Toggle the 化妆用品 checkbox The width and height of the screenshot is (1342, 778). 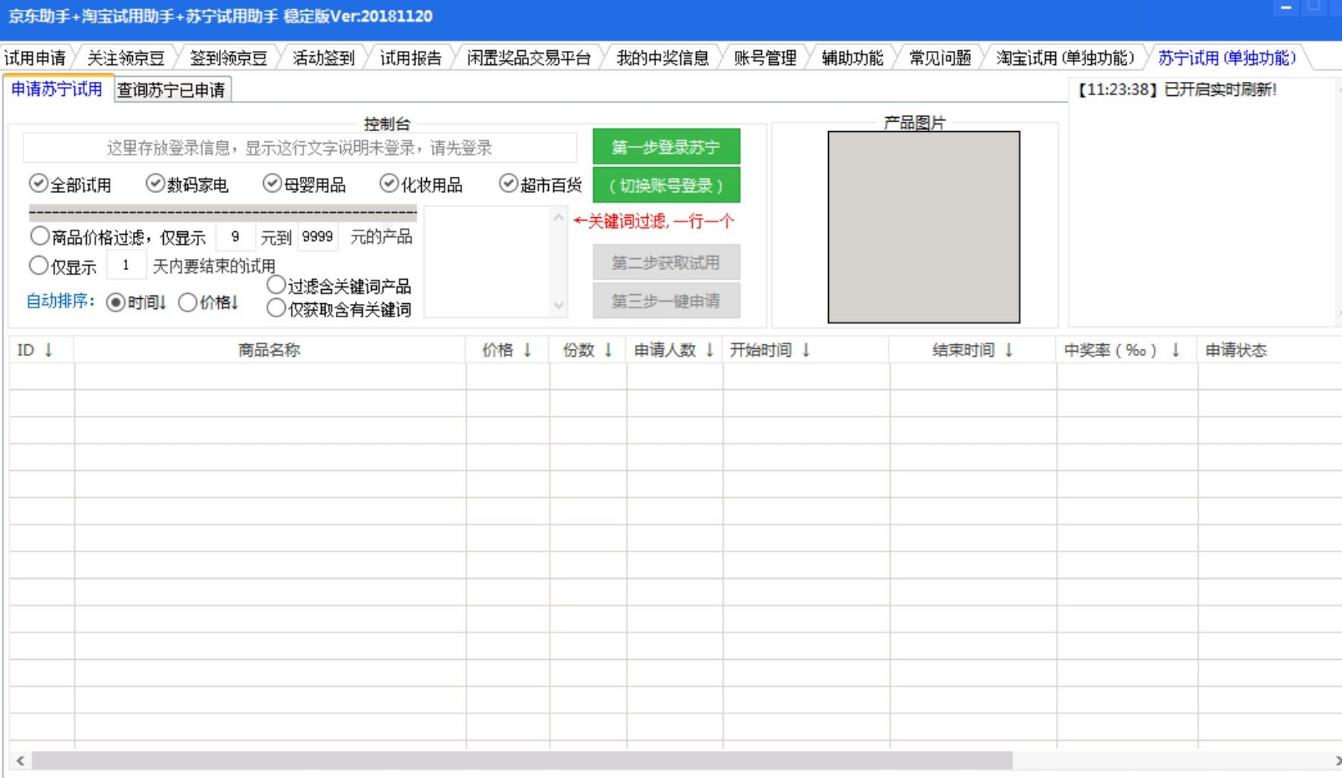tap(421, 184)
